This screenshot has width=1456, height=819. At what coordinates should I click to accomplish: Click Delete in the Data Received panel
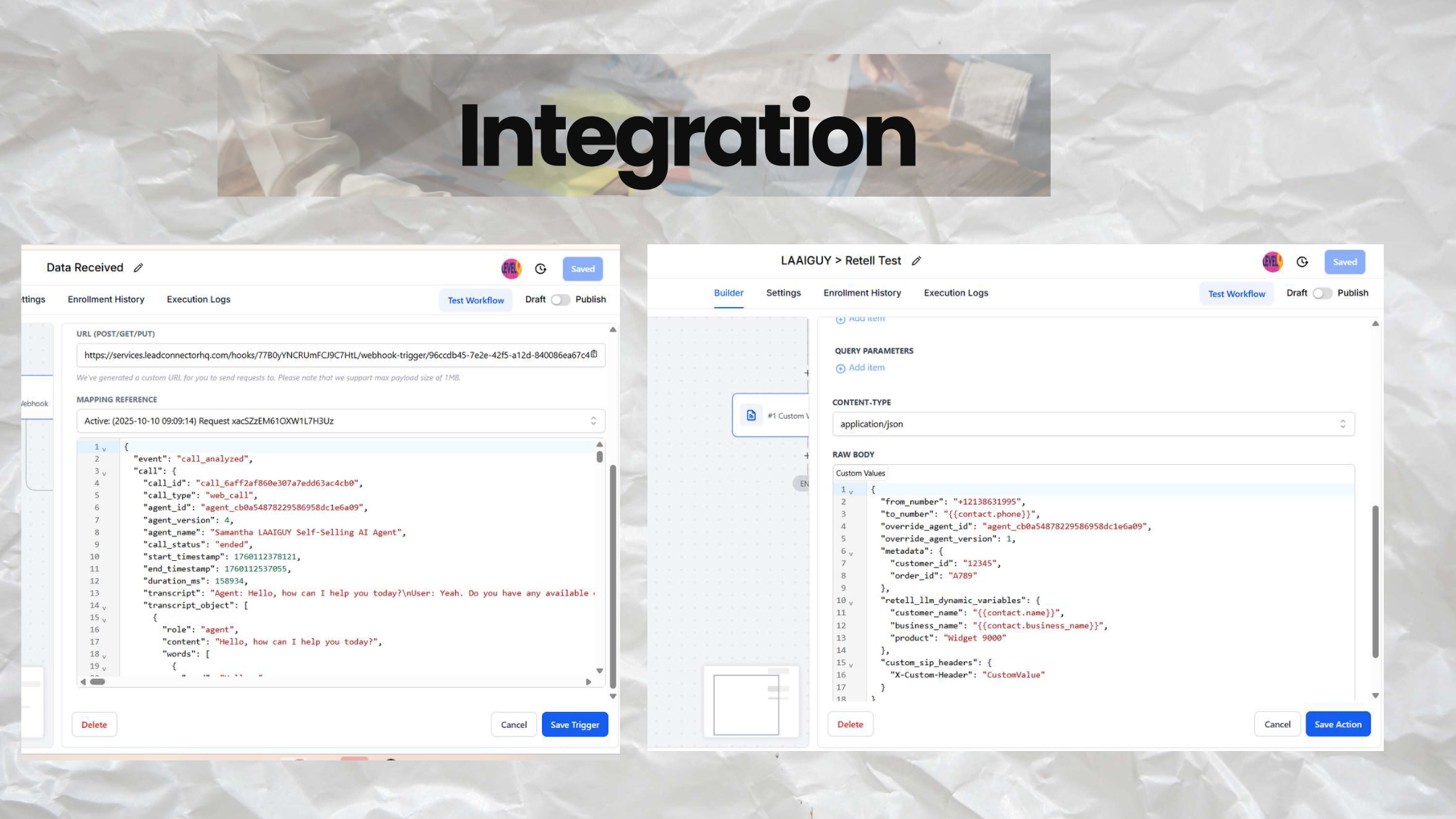94,724
